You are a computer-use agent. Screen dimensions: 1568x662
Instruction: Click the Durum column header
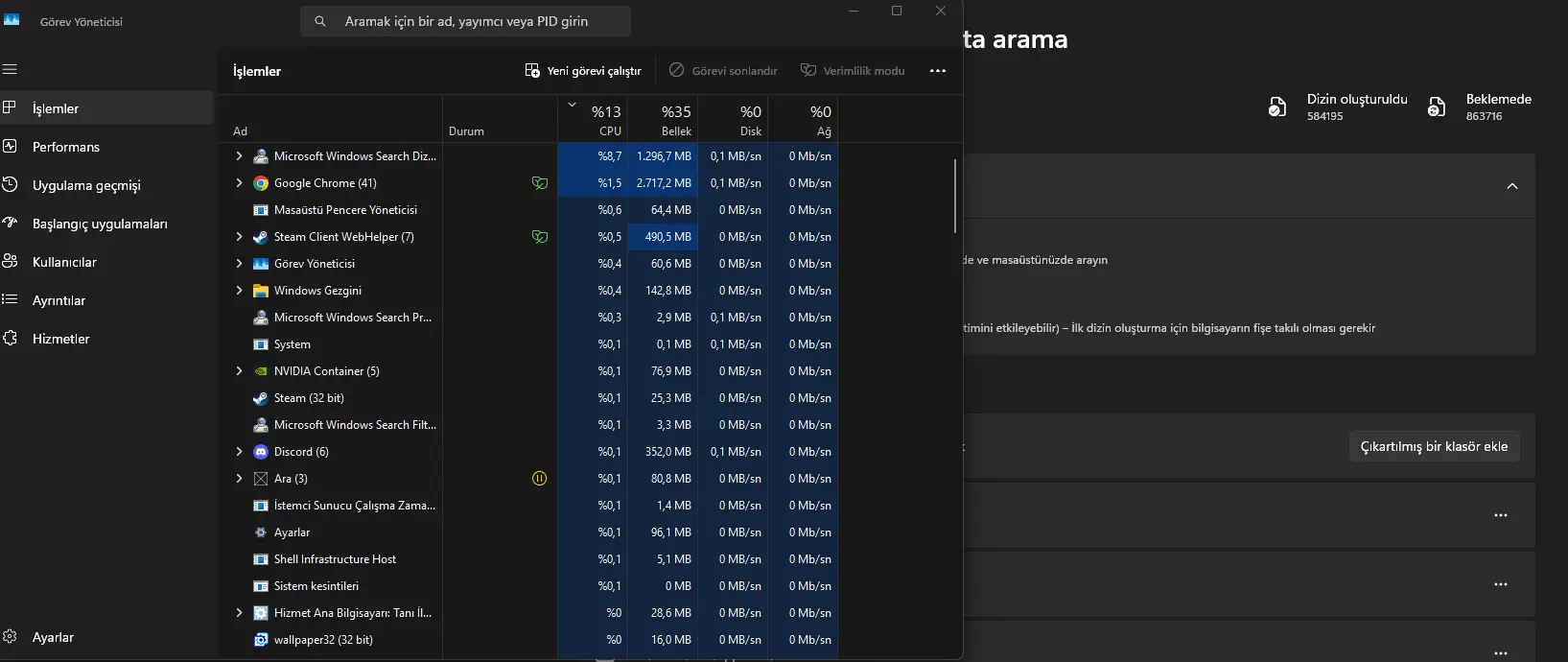500,120
